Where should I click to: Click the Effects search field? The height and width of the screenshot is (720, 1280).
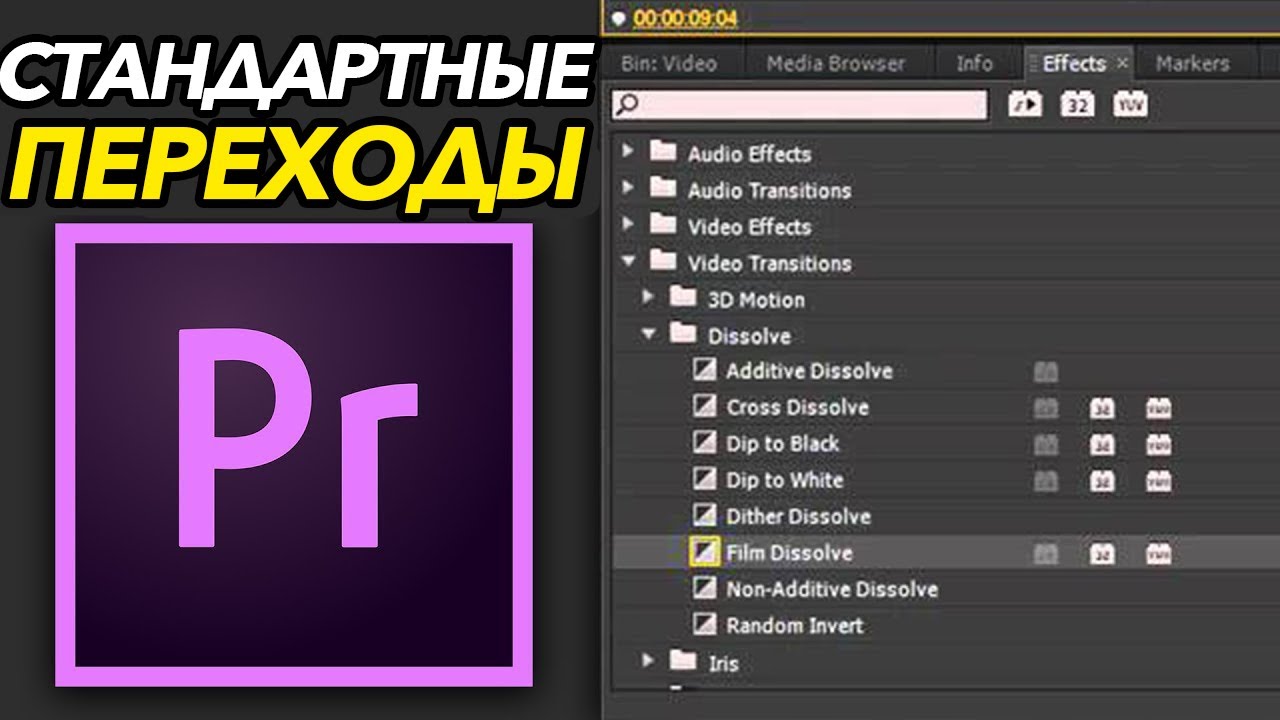(800, 105)
